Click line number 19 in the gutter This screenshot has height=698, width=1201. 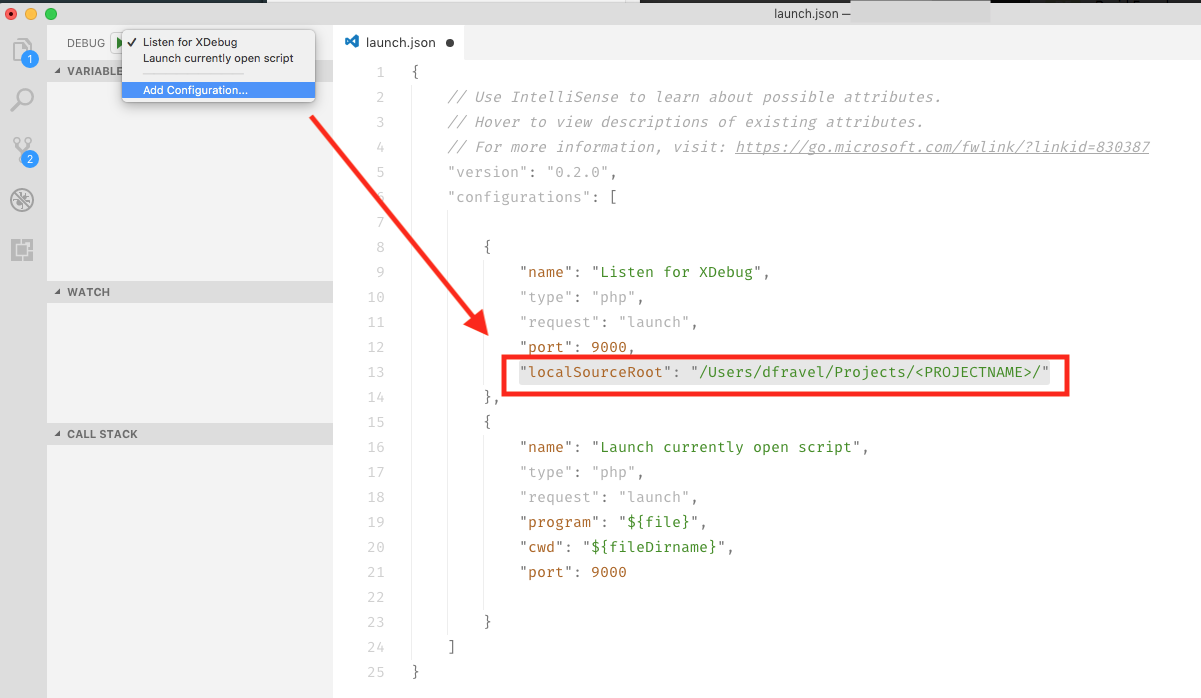pos(375,522)
